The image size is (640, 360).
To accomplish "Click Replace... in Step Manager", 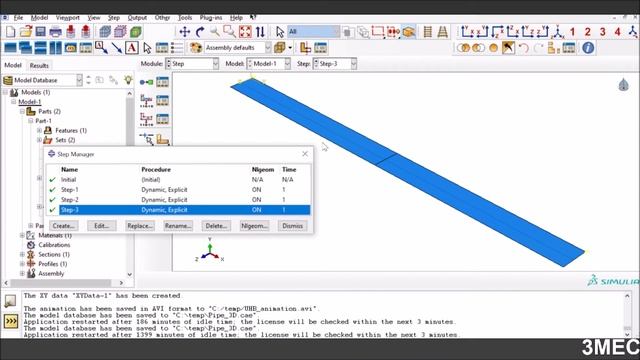I will (x=140, y=226).
